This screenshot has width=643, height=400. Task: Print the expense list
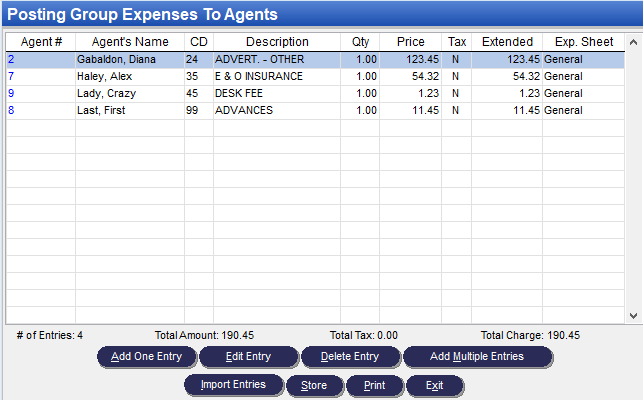[x=374, y=385]
